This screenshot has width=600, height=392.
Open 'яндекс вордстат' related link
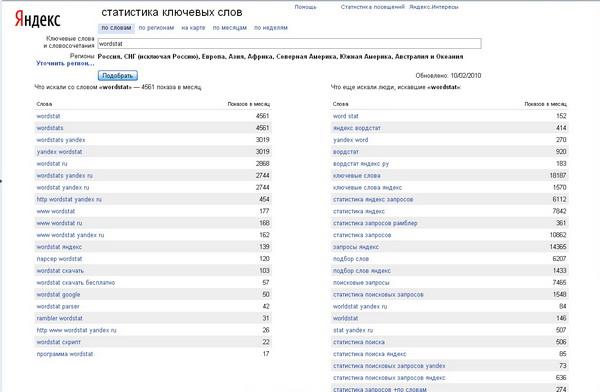click(x=357, y=128)
